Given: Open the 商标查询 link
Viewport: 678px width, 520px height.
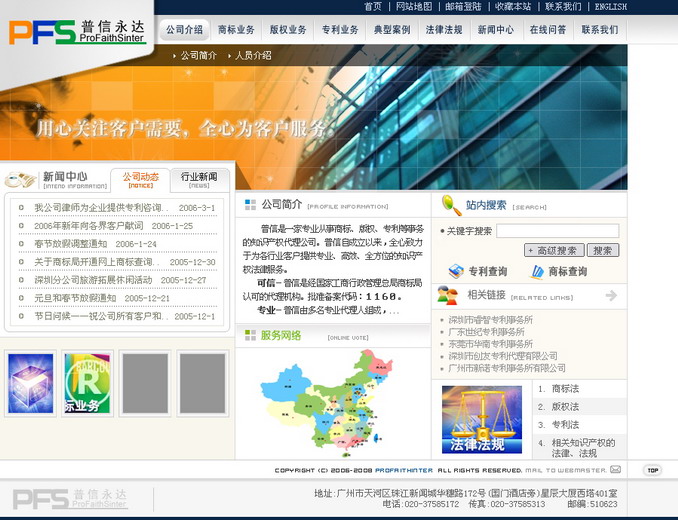Looking at the screenshot, I should [x=568, y=271].
